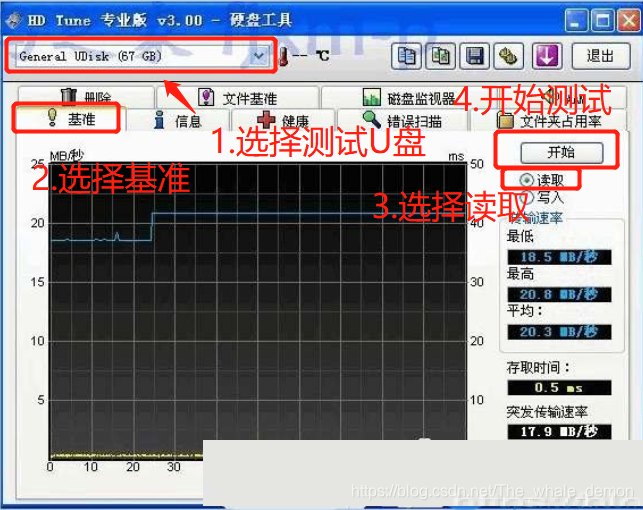Click the 最高 maximum label
Viewport: 643px width, 510px height.
pos(520,273)
